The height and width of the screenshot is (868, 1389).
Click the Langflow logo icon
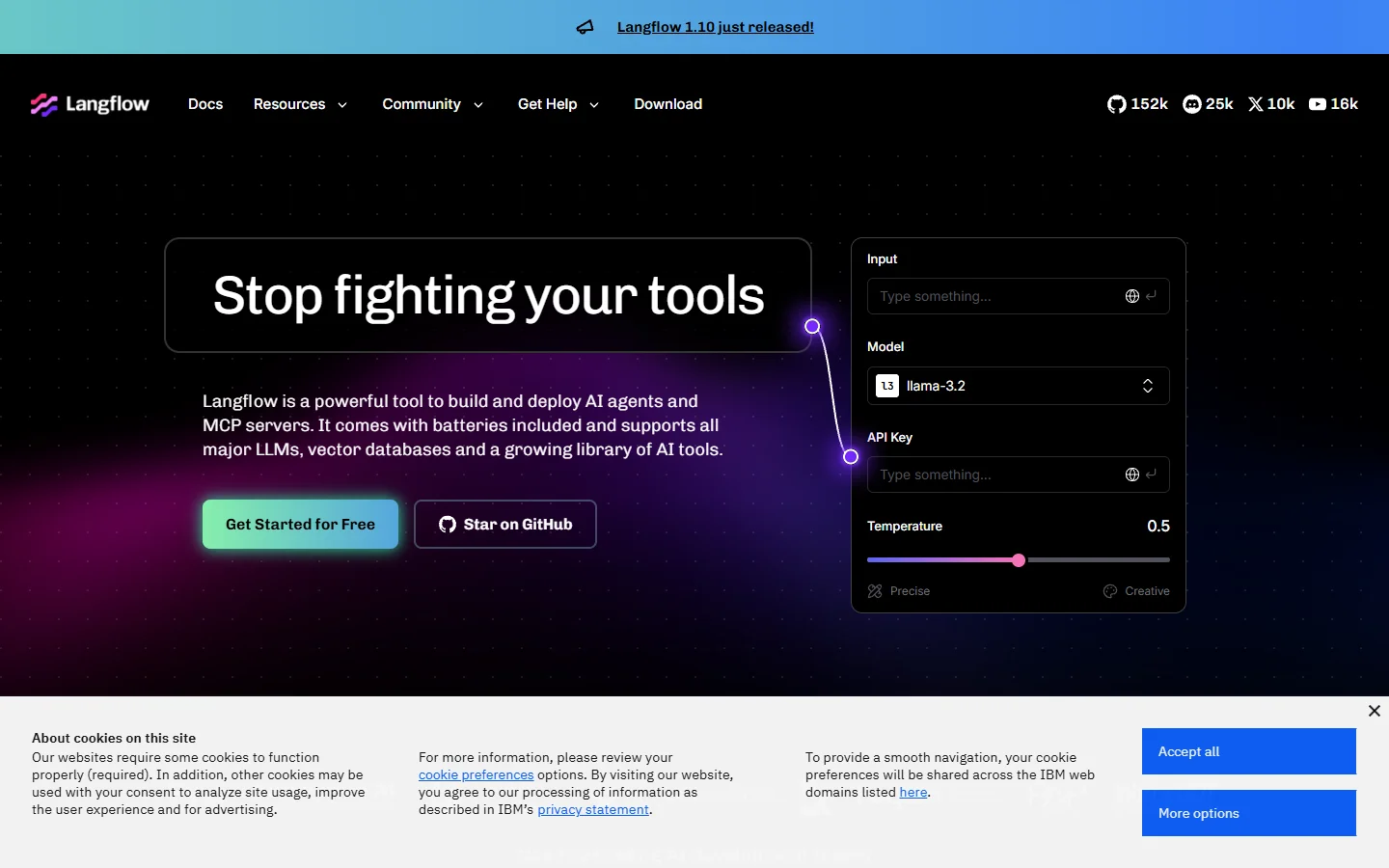coord(44,104)
